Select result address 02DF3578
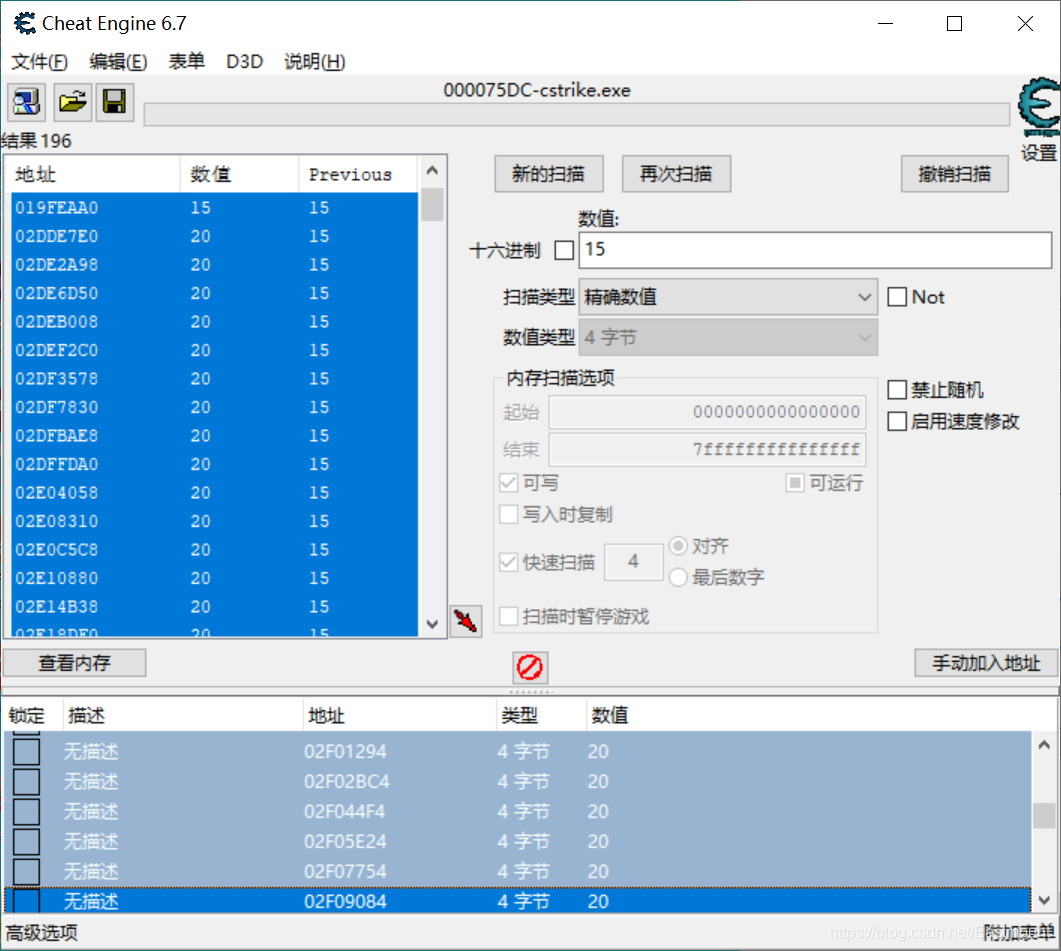 point(215,378)
